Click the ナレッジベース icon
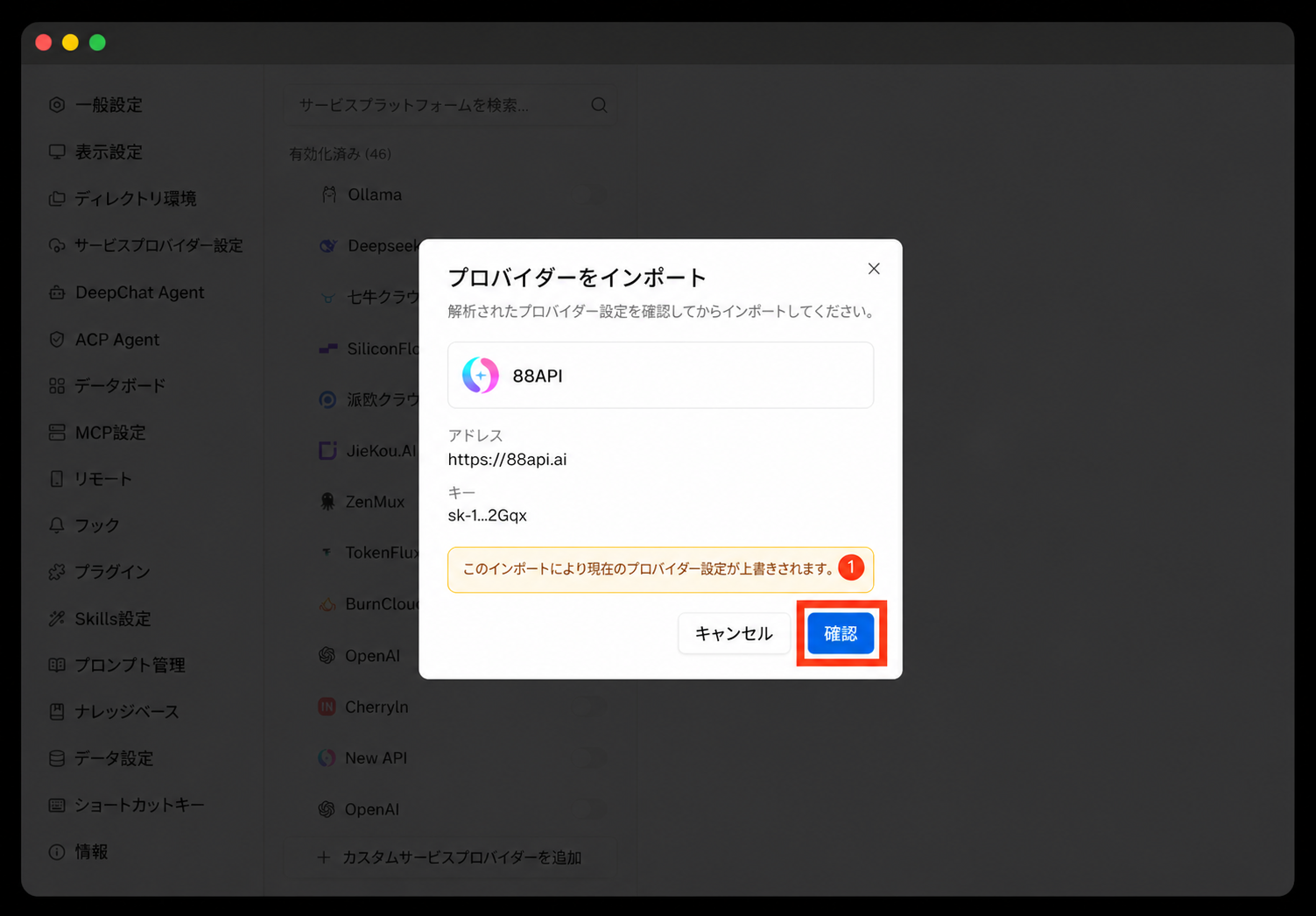1316x916 pixels. (x=57, y=712)
